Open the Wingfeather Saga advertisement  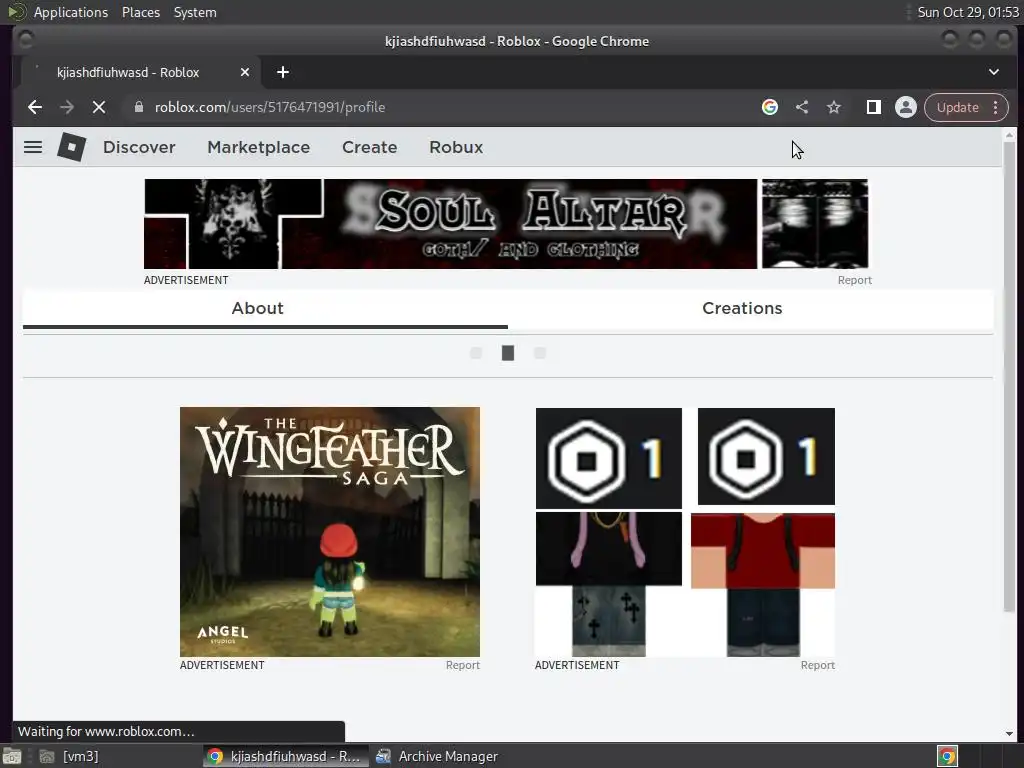pos(330,532)
